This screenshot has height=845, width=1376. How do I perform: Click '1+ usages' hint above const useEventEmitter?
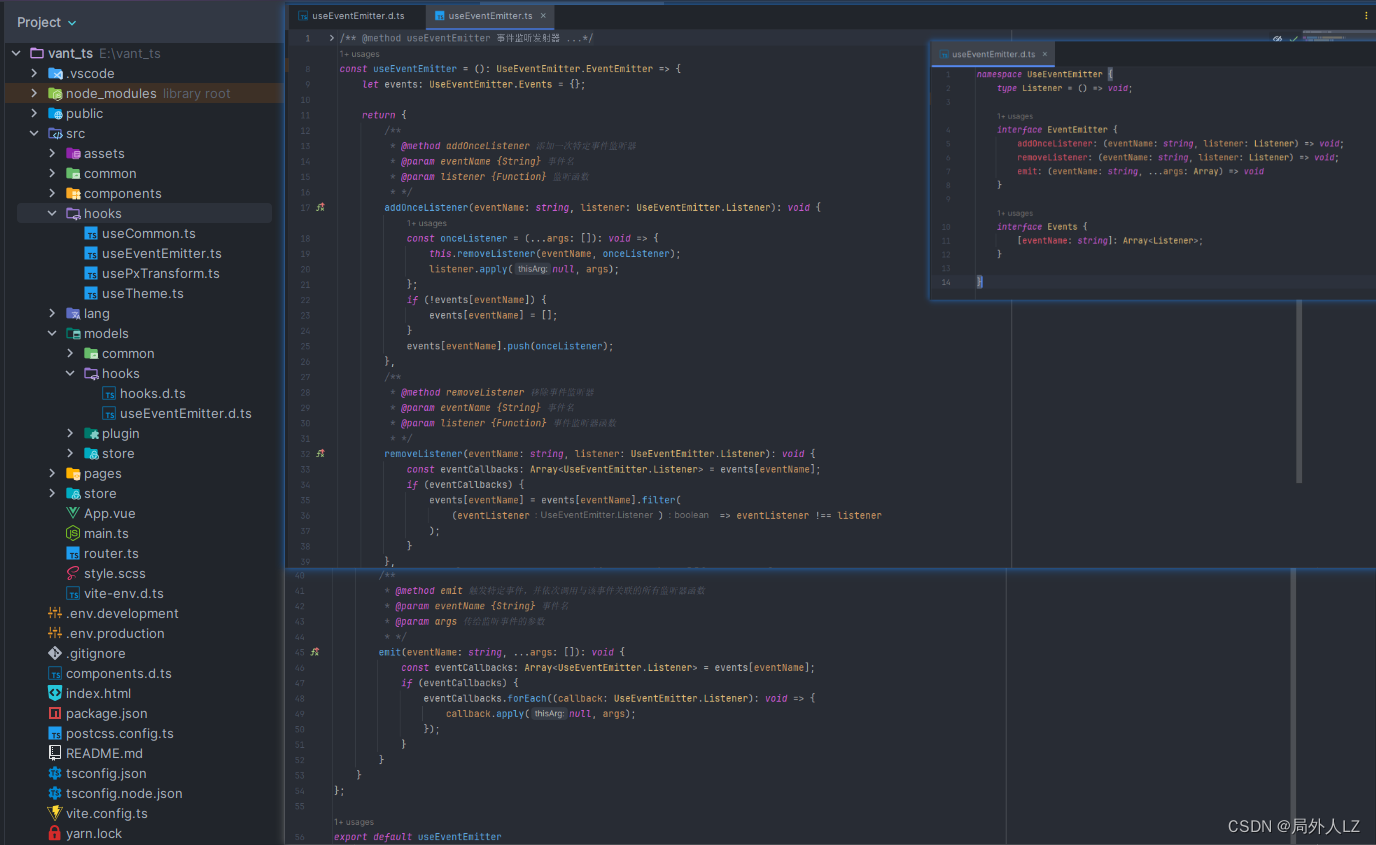[359, 54]
